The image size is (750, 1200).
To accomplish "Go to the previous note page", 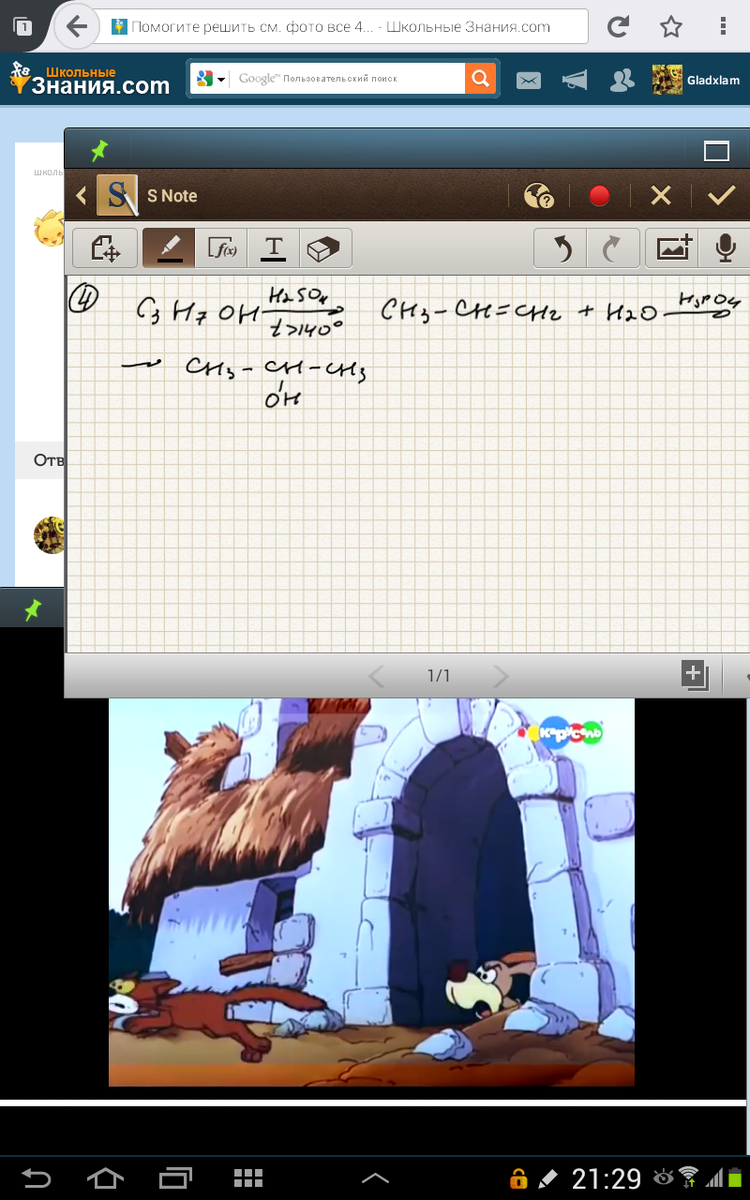I will click(377, 677).
